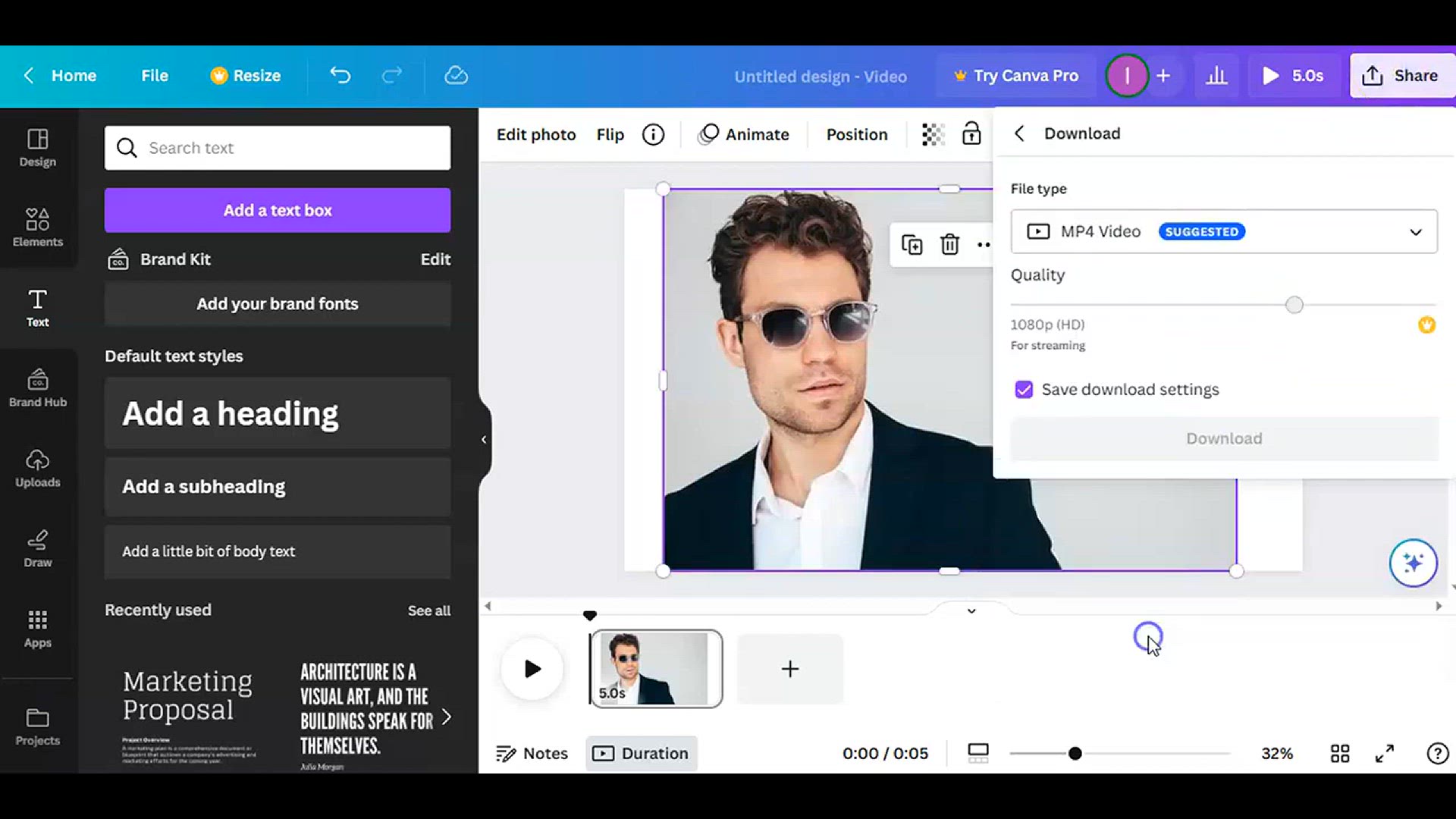Open Brand Hub in sidebar
The height and width of the screenshot is (819, 1456).
click(37, 388)
